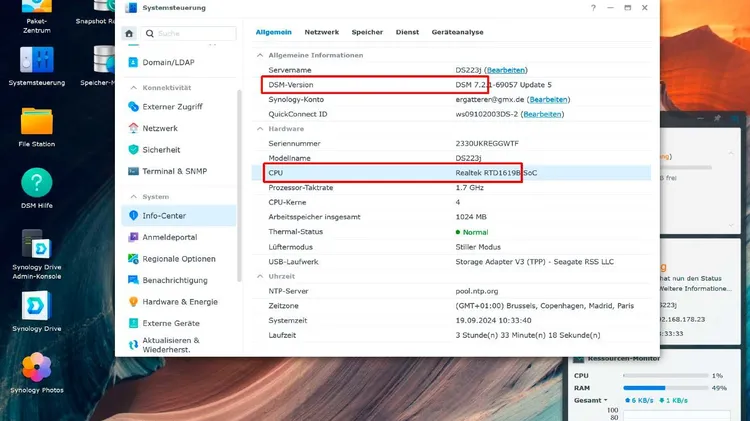The height and width of the screenshot is (421, 750).
Task: Collapse the Hardware section
Action: [260, 129]
